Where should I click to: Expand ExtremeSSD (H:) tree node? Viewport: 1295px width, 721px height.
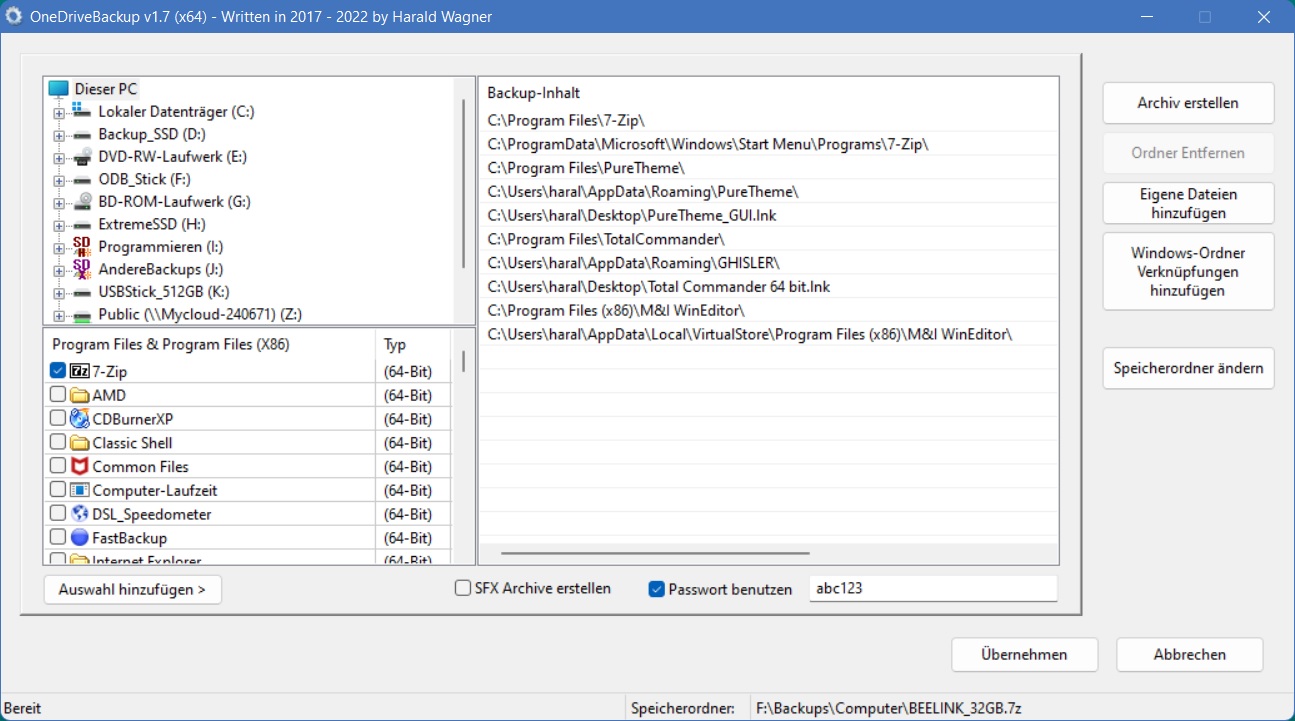(59, 225)
